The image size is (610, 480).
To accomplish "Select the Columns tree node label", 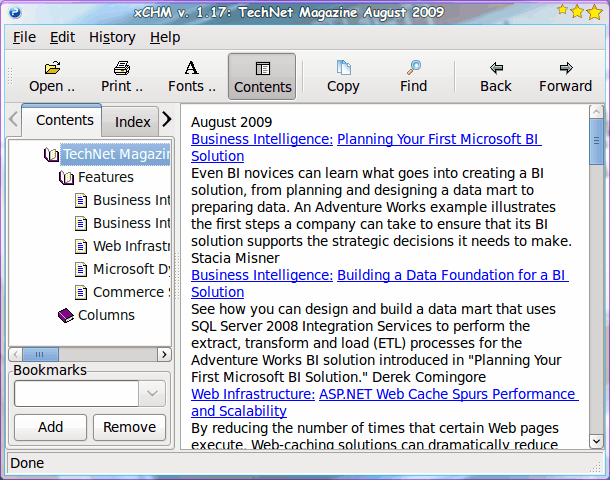I will click(x=106, y=315).
